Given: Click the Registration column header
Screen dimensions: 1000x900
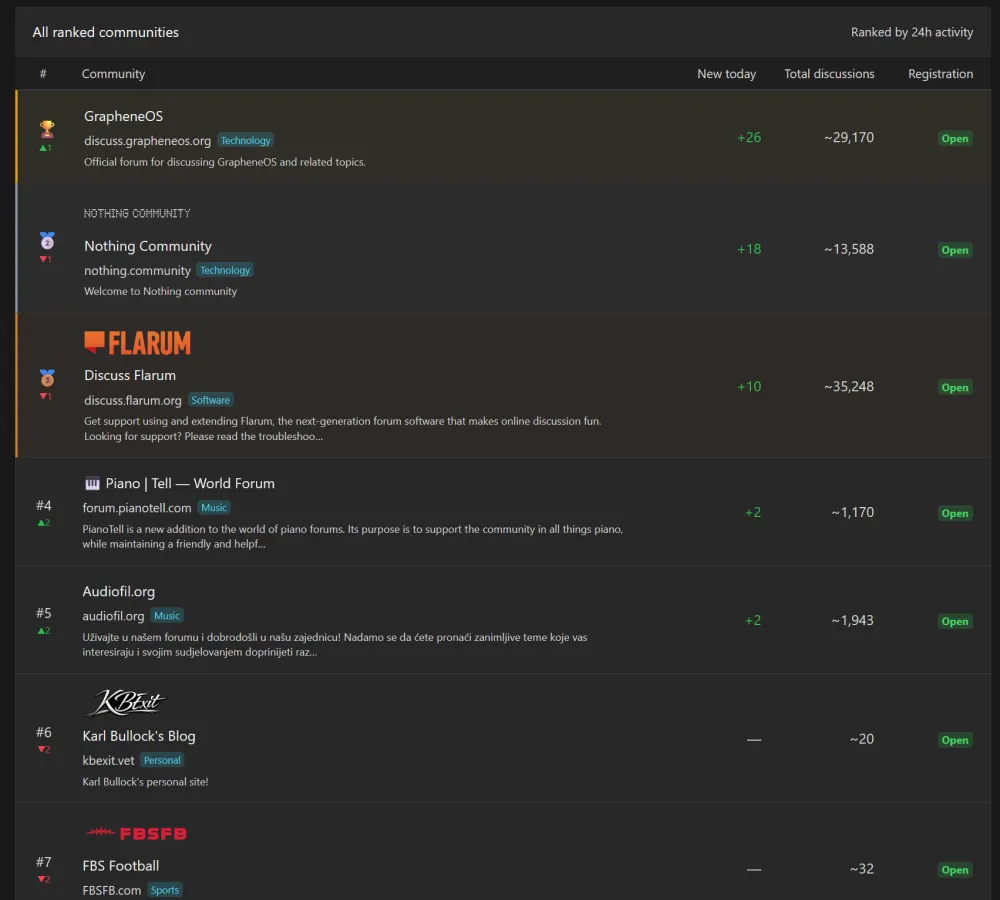Looking at the screenshot, I should tap(941, 74).
